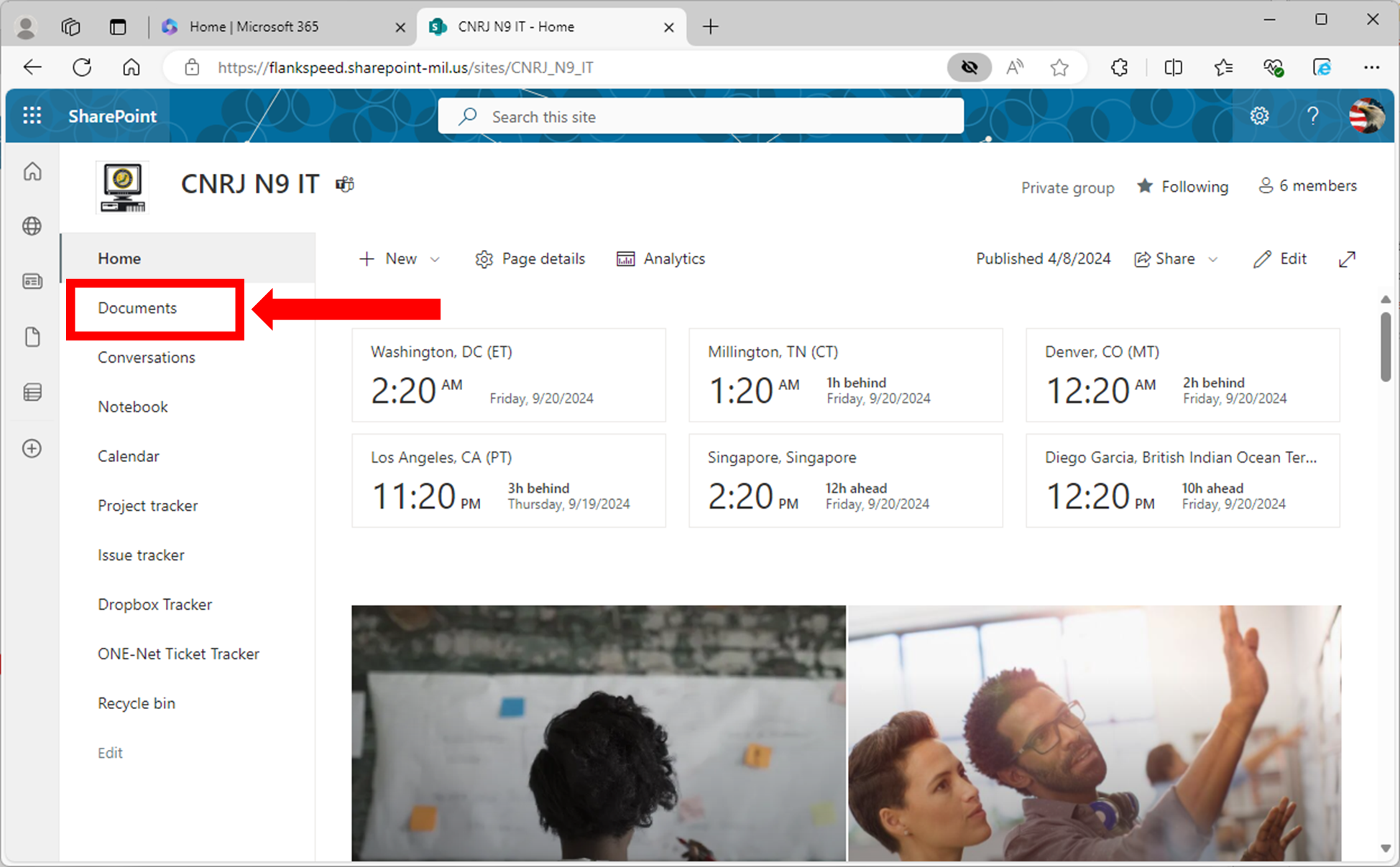The image size is (1400, 867).
Task: Open the My Sites globe icon
Action: (32, 226)
